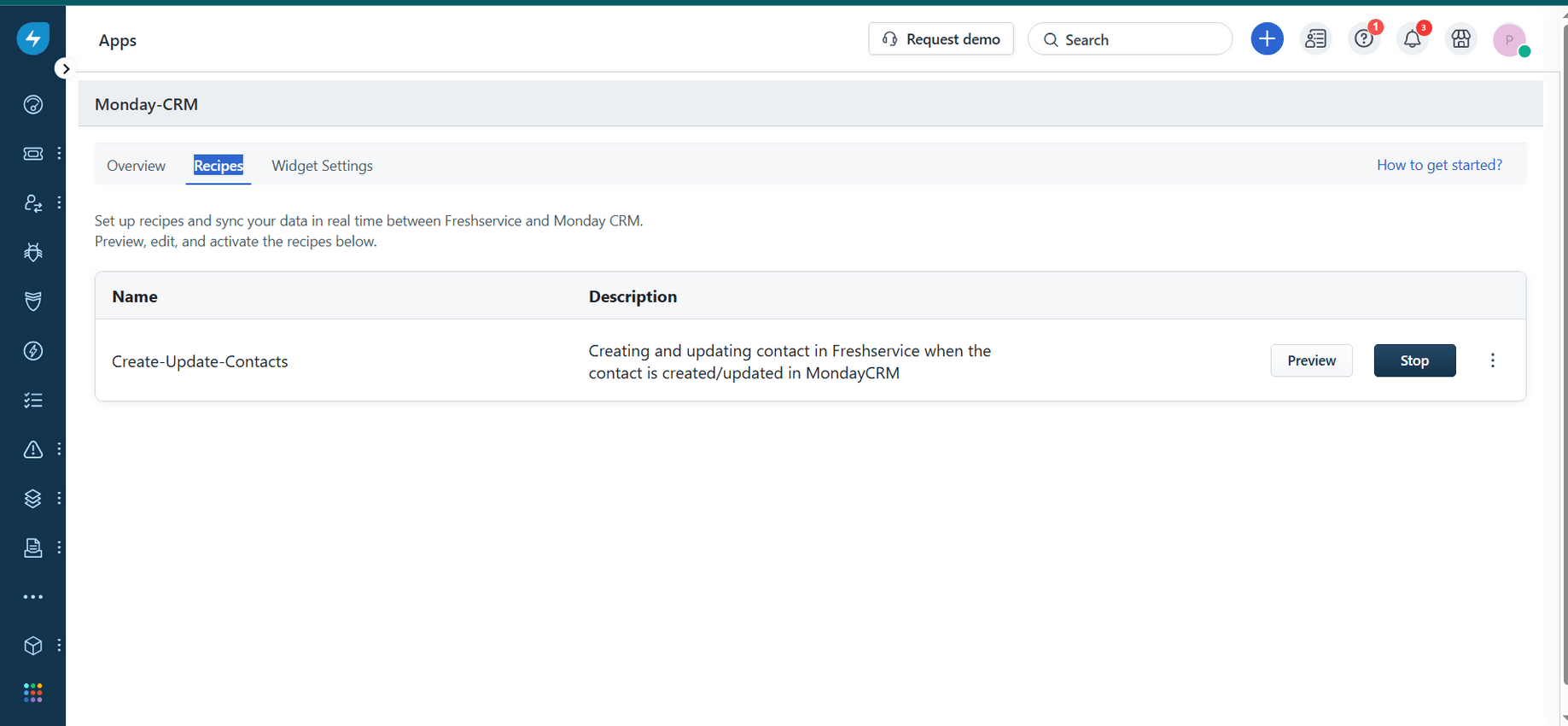1568x726 pixels.
Task: Expand submenu dots next to layers icon
Action: tap(59, 498)
